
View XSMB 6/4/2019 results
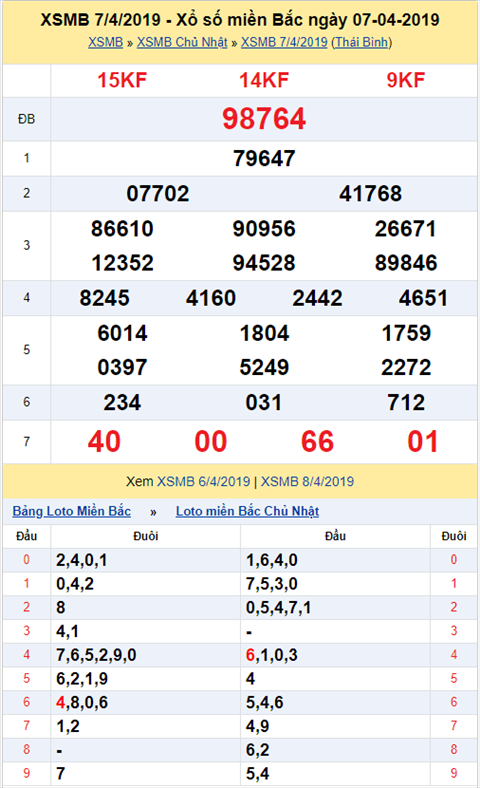[x=204, y=481]
